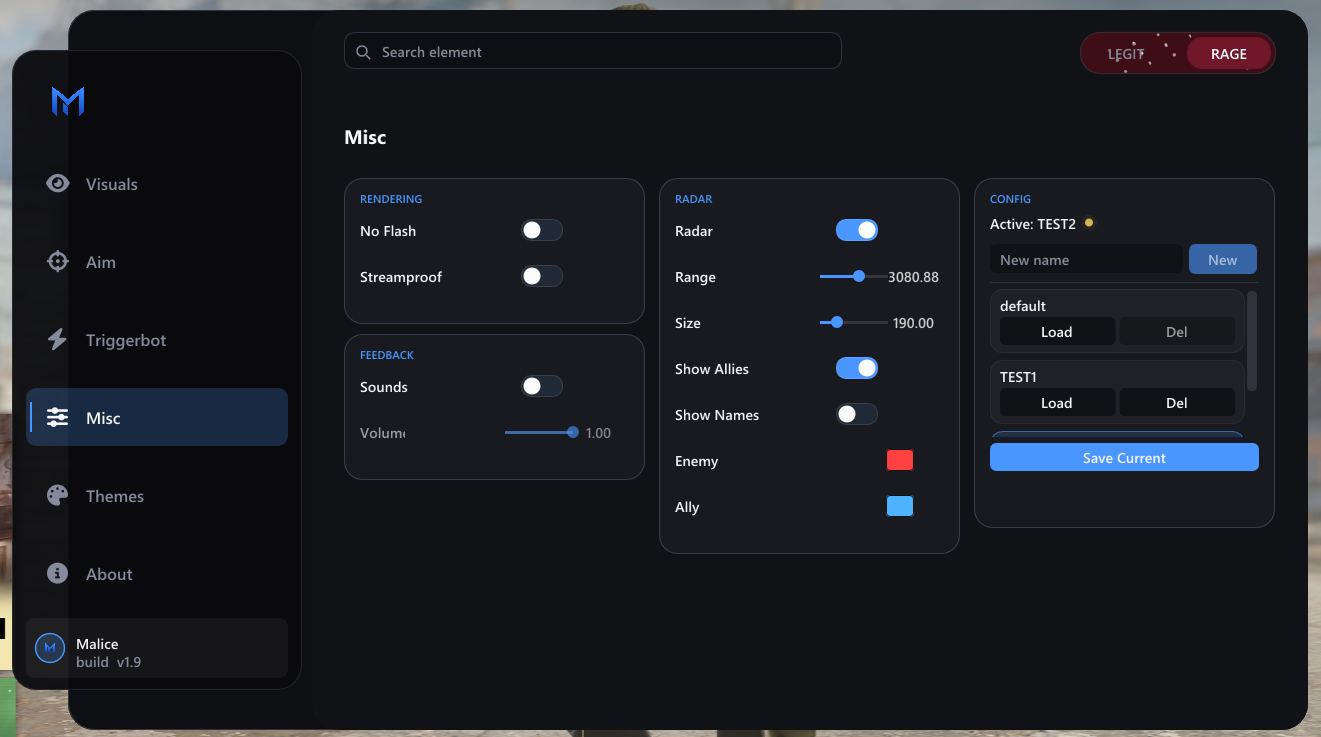
Task: Click the Search element field
Action: click(593, 51)
